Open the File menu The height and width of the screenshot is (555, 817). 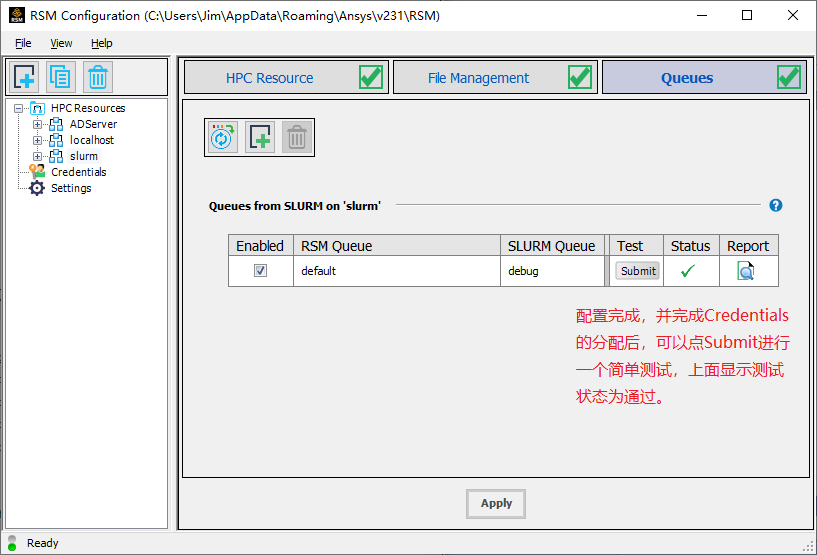23,43
